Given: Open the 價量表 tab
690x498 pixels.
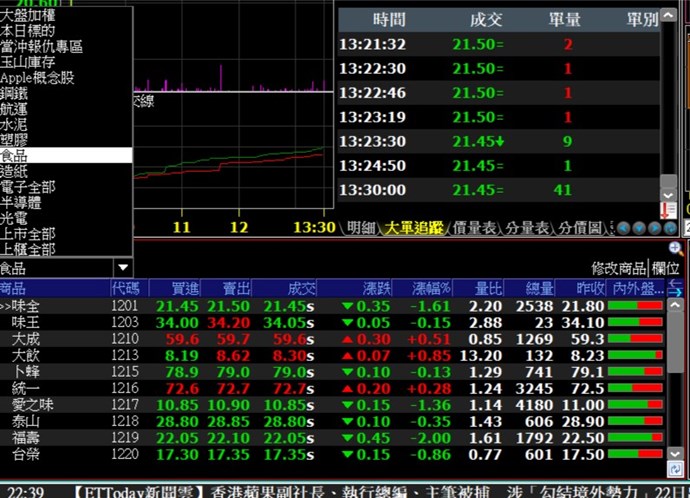Looking at the screenshot, I should pyautogui.click(x=475, y=228).
